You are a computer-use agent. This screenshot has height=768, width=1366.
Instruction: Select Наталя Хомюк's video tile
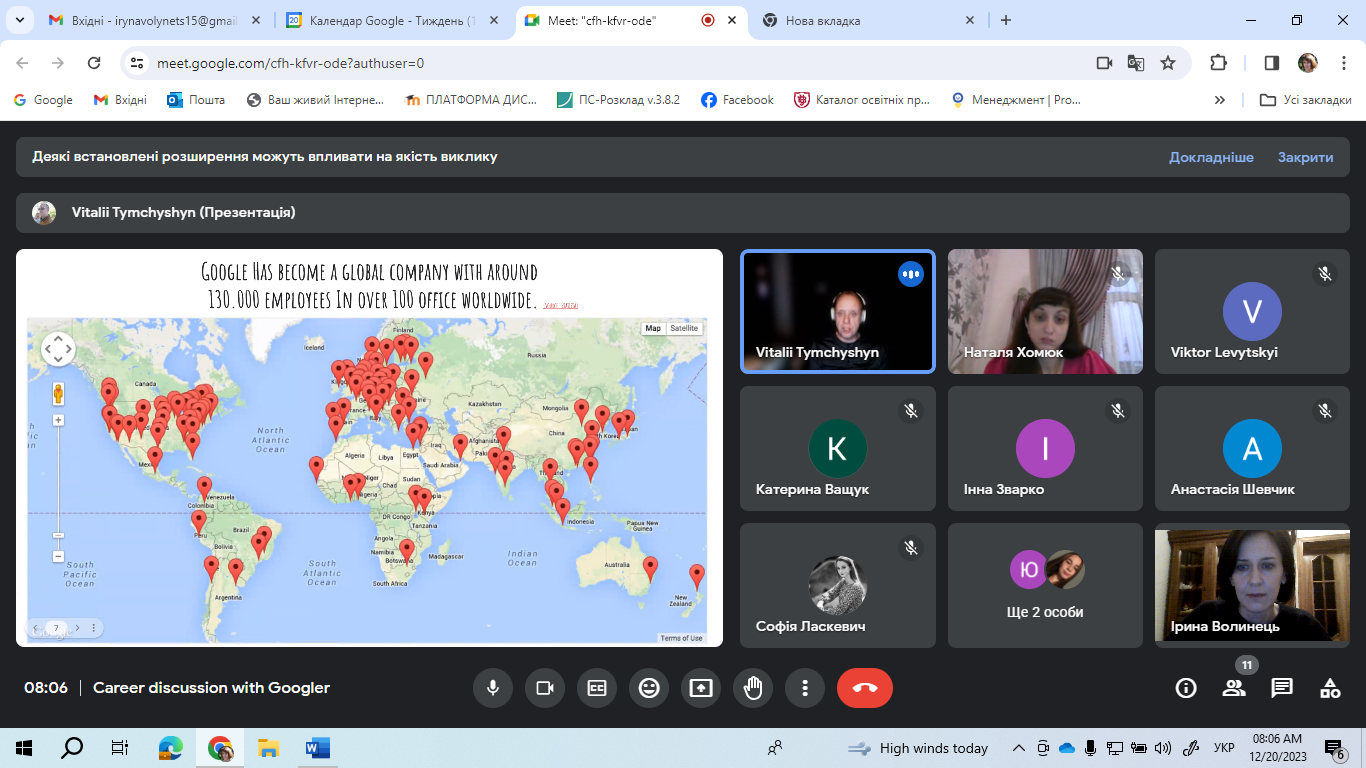click(x=1045, y=311)
